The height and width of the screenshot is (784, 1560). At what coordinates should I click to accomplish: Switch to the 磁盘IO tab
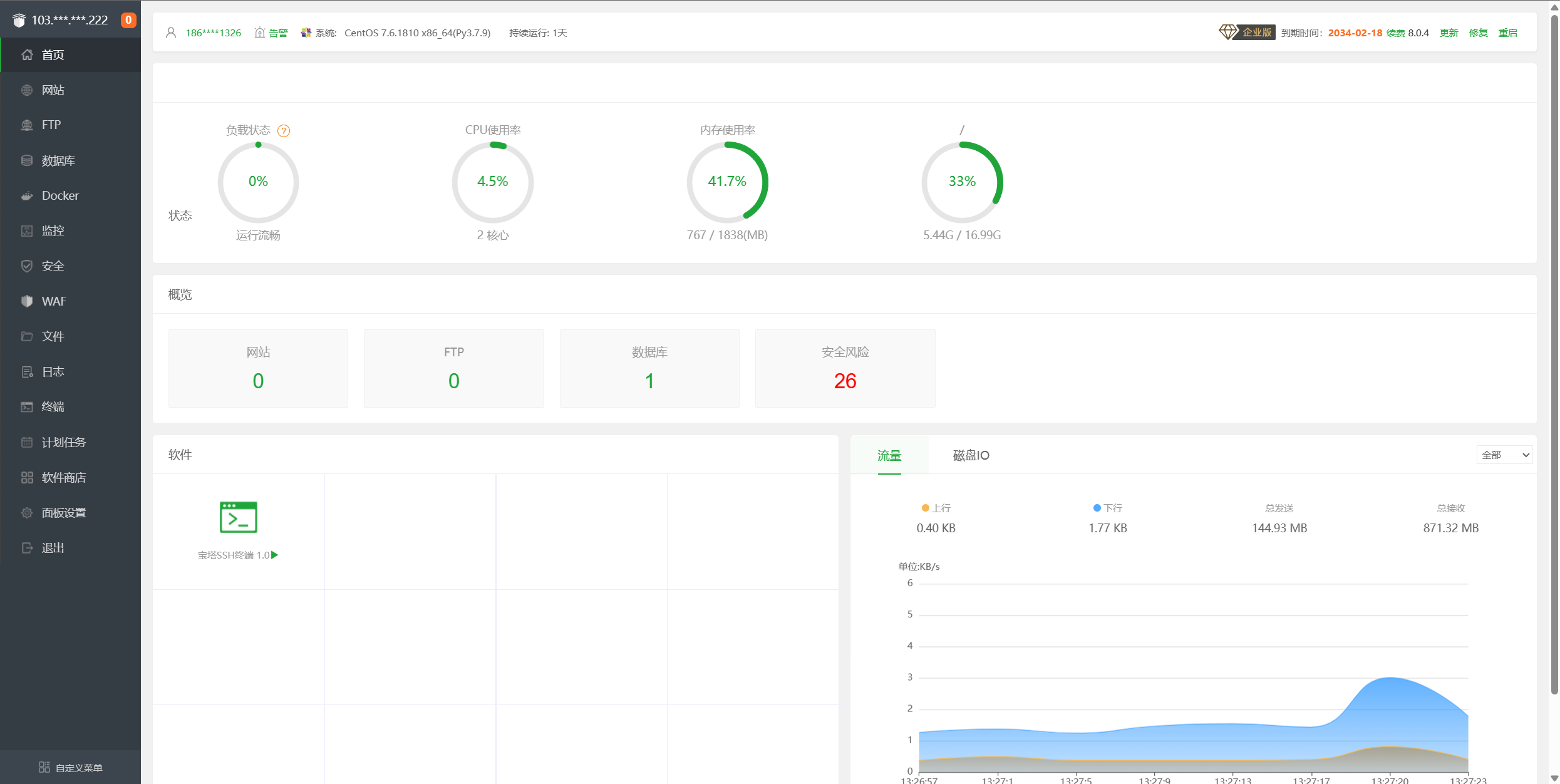pos(971,455)
